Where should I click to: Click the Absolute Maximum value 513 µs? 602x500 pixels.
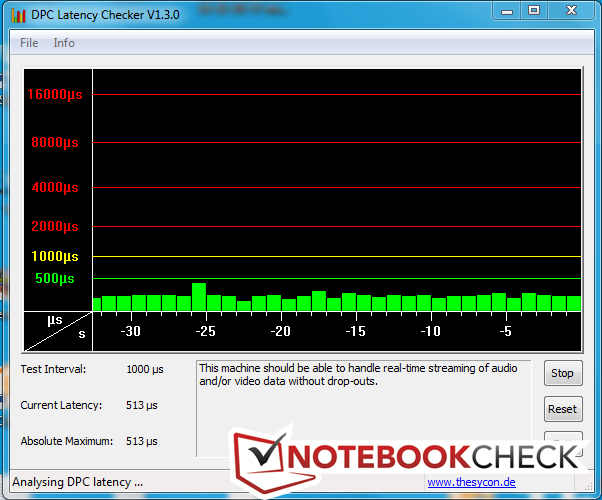(142, 441)
